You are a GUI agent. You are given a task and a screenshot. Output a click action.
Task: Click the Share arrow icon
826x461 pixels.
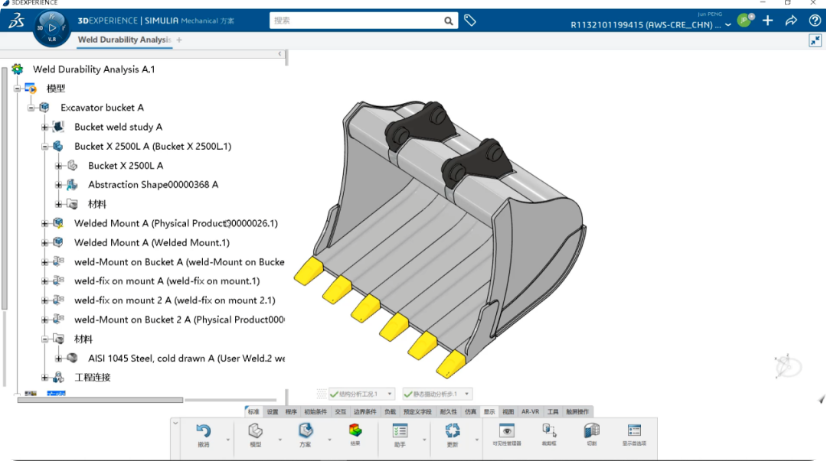(791, 21)
